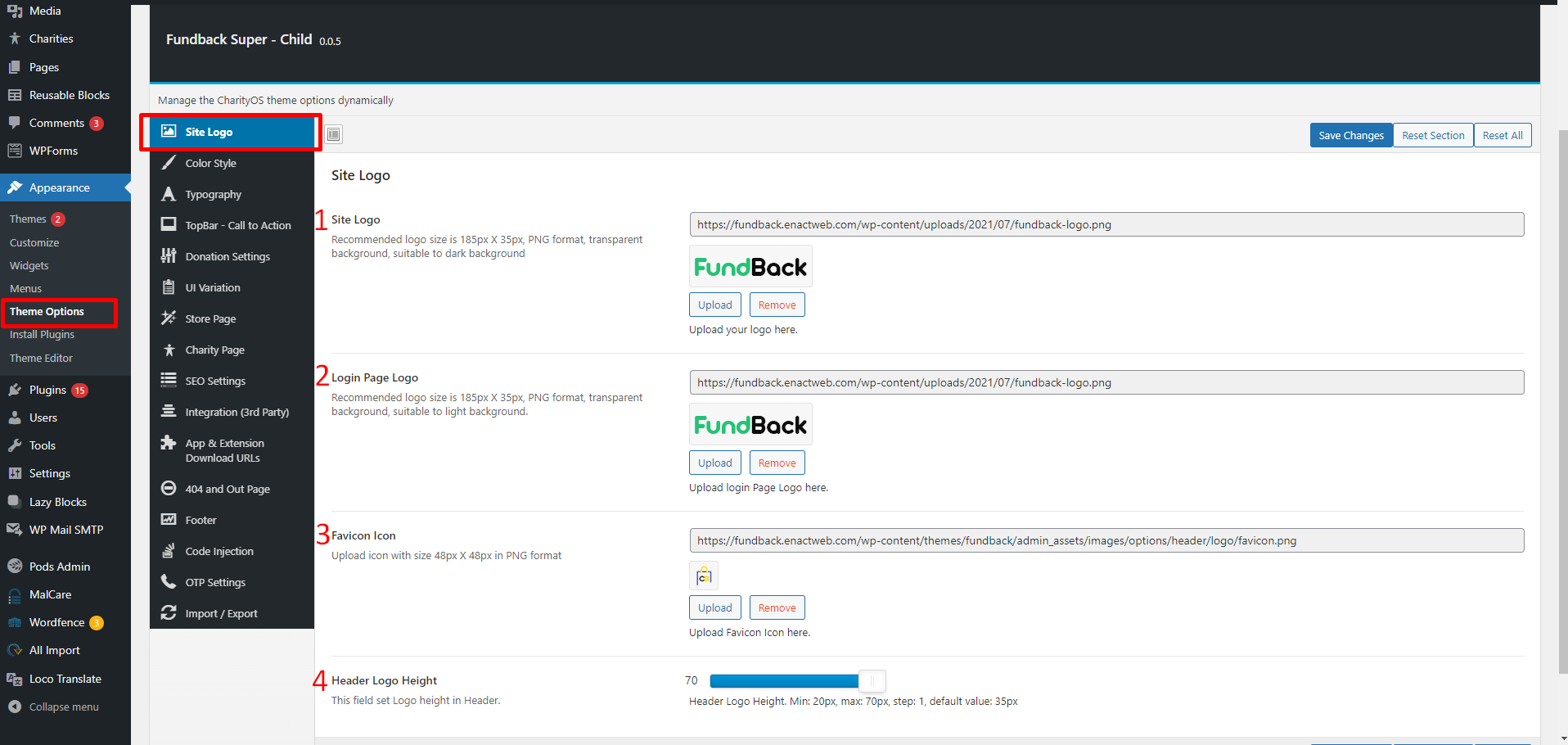The width and height of the screenshot is (1568, 745).
Task: Click the Site Logo URL input field
Action: point(1105,223)
